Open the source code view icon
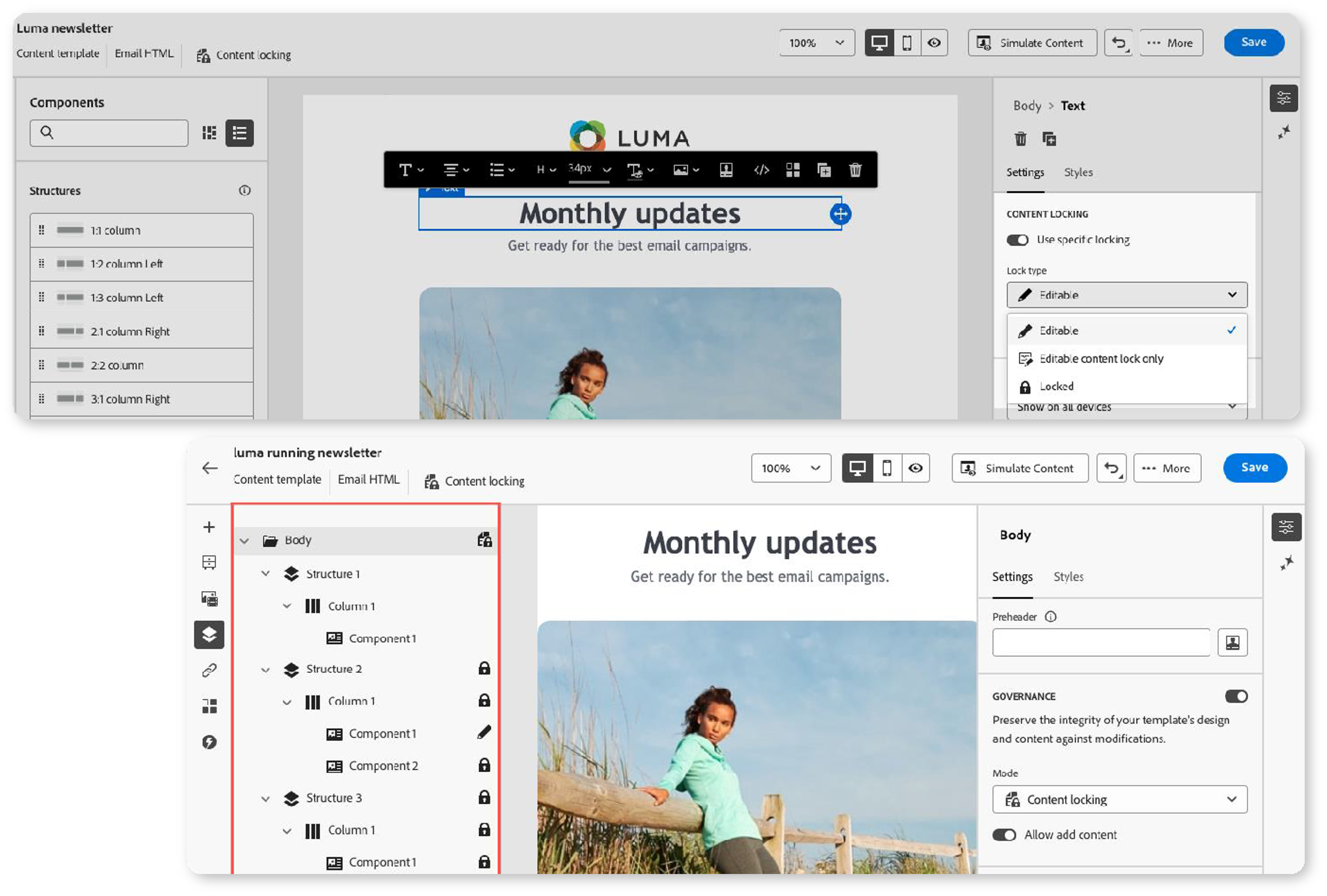The image size is (1327, 896). [761, 169]
